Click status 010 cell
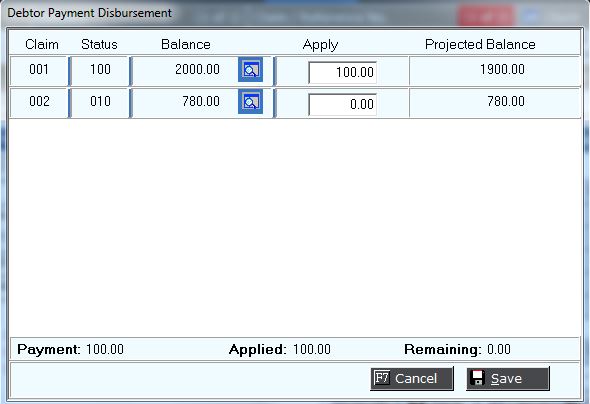 [x=100, y=102]
